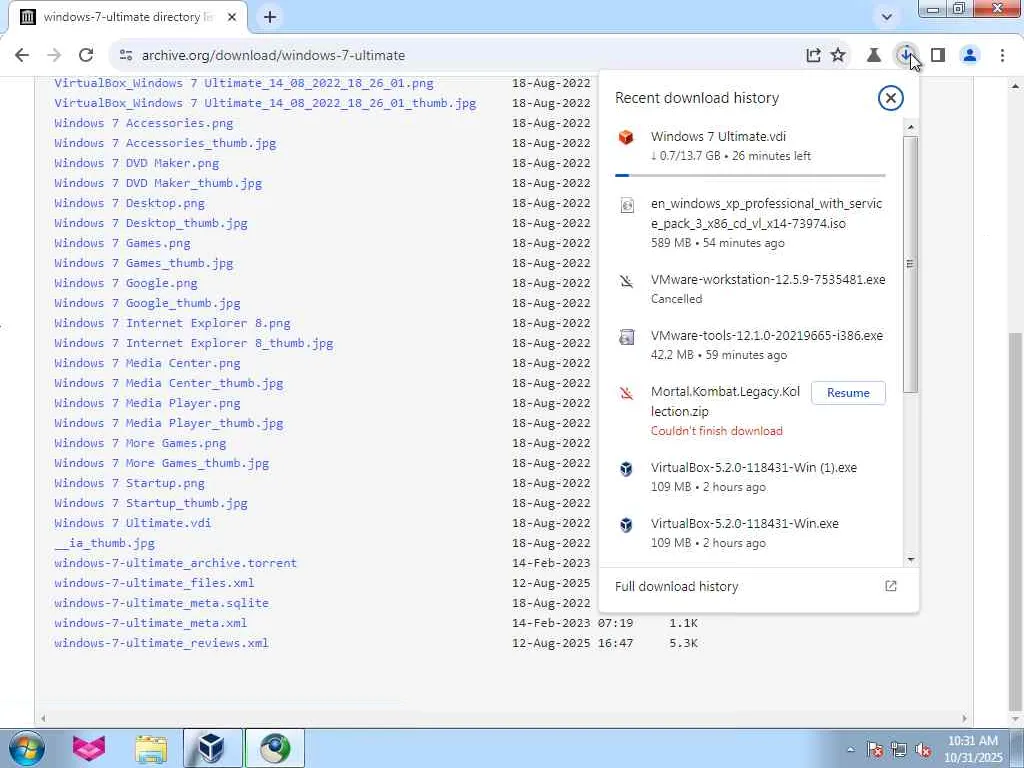Image resolution: width=1024 pixels, height=768 pixels.
Task: Open windows-7-ultimate_reviews.xml link
Action: tap(161, 643)
